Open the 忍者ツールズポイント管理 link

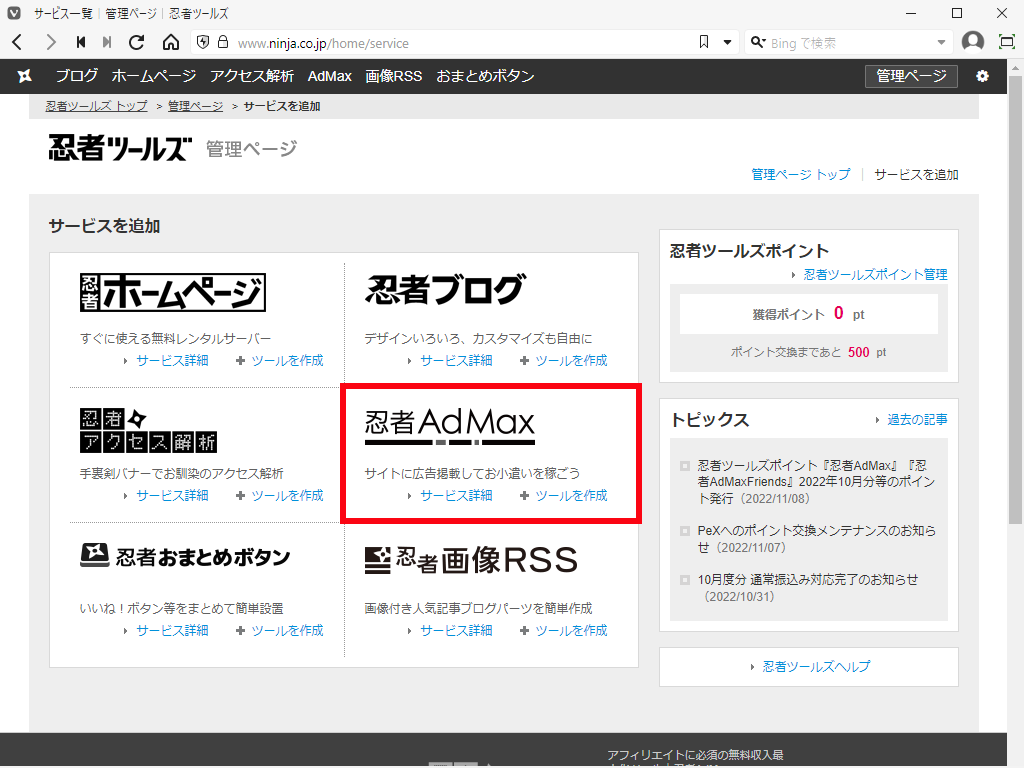pyautogui.click(x=875, y=275)
